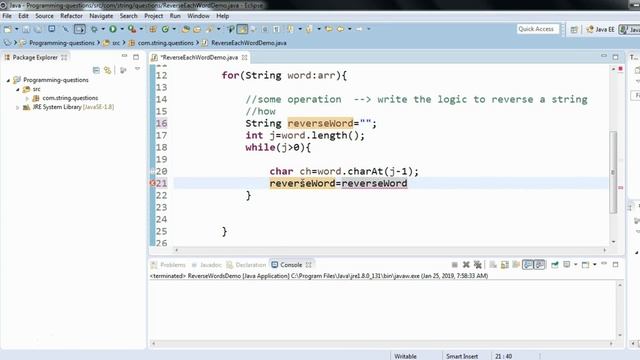
Task: Click the Search toolbar icon
Action: tap(209, 29)
